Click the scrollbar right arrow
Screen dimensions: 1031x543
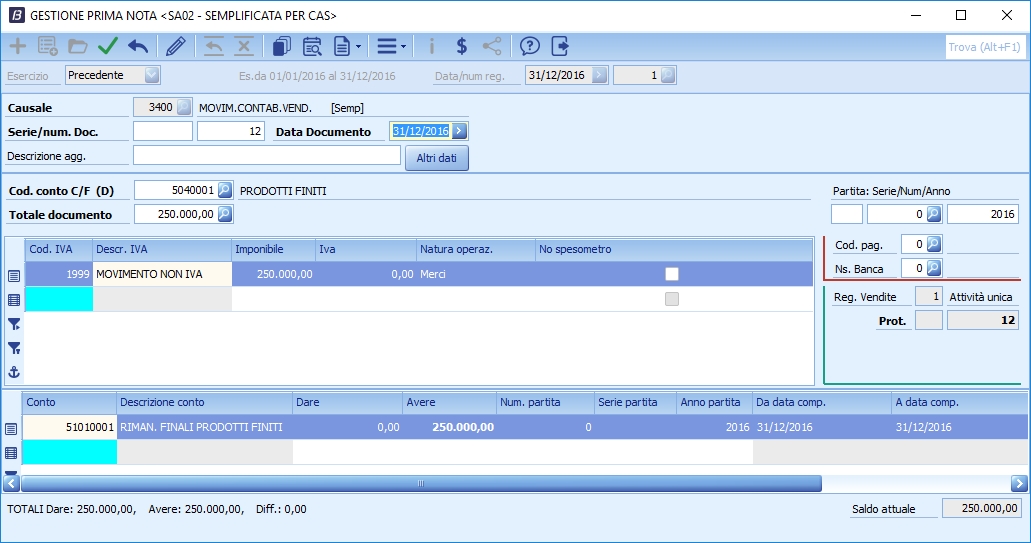pyautogui.click(x=1019, y=483)
